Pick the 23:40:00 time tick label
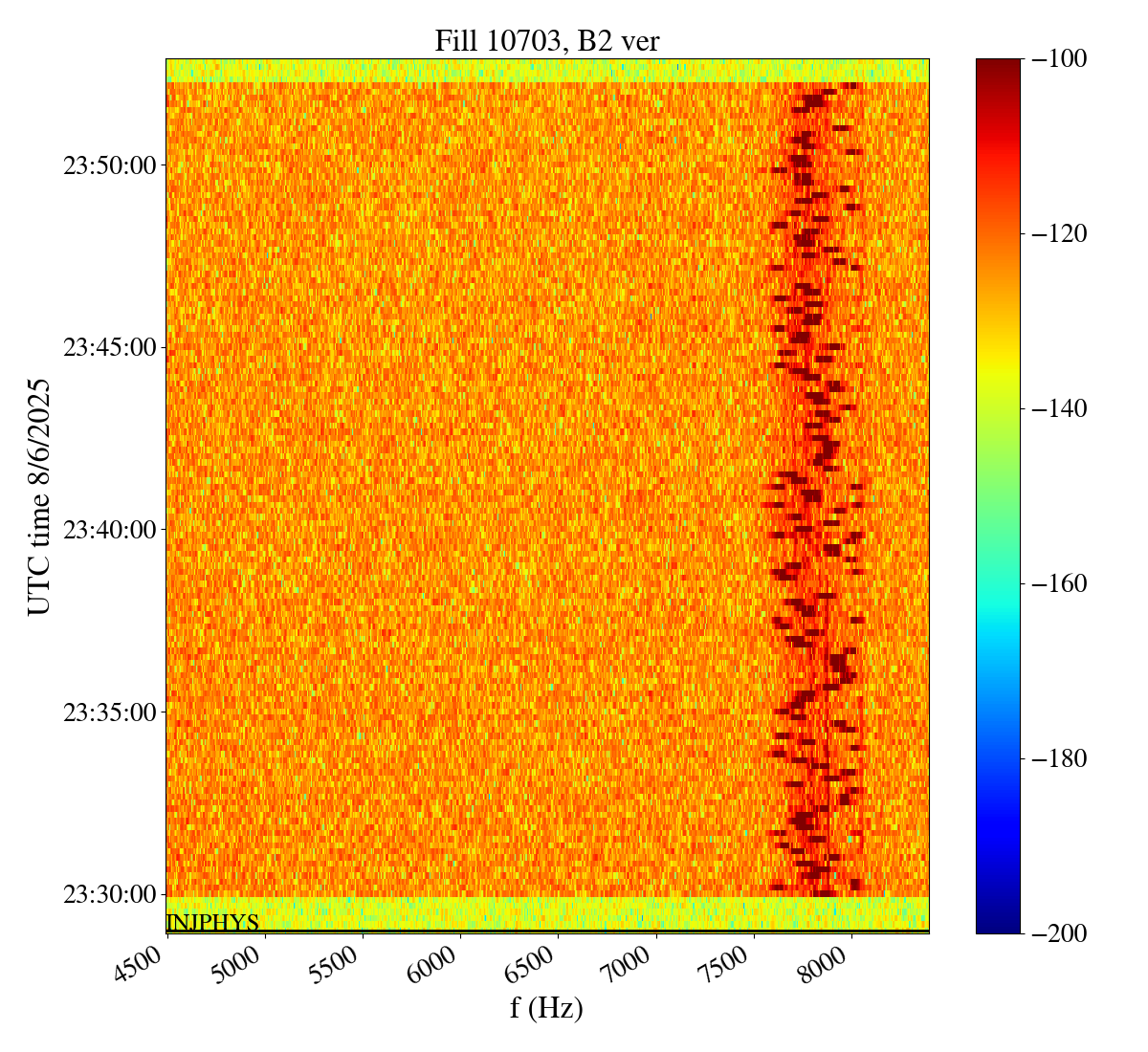 coord(109,530)
